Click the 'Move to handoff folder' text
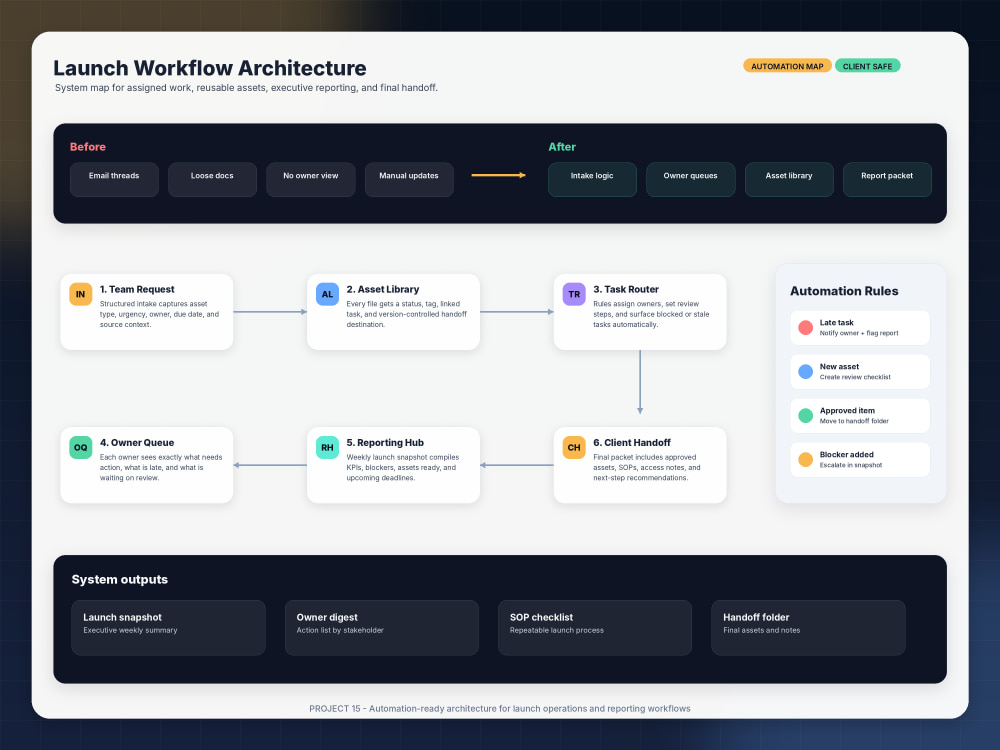The image size is (1000, 750). point(854,421)
